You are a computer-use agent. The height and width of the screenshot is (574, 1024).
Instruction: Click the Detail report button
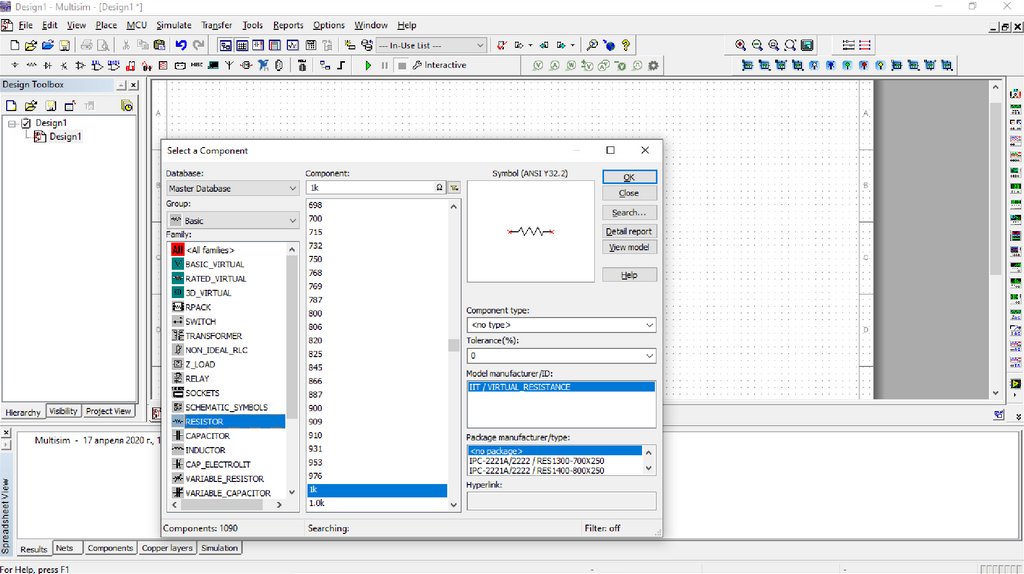click(629, 231)
